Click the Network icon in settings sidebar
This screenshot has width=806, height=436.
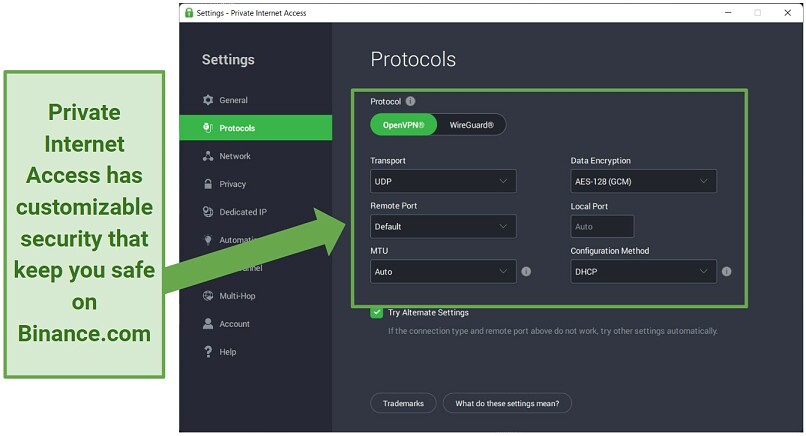click(x=208, y=156)
